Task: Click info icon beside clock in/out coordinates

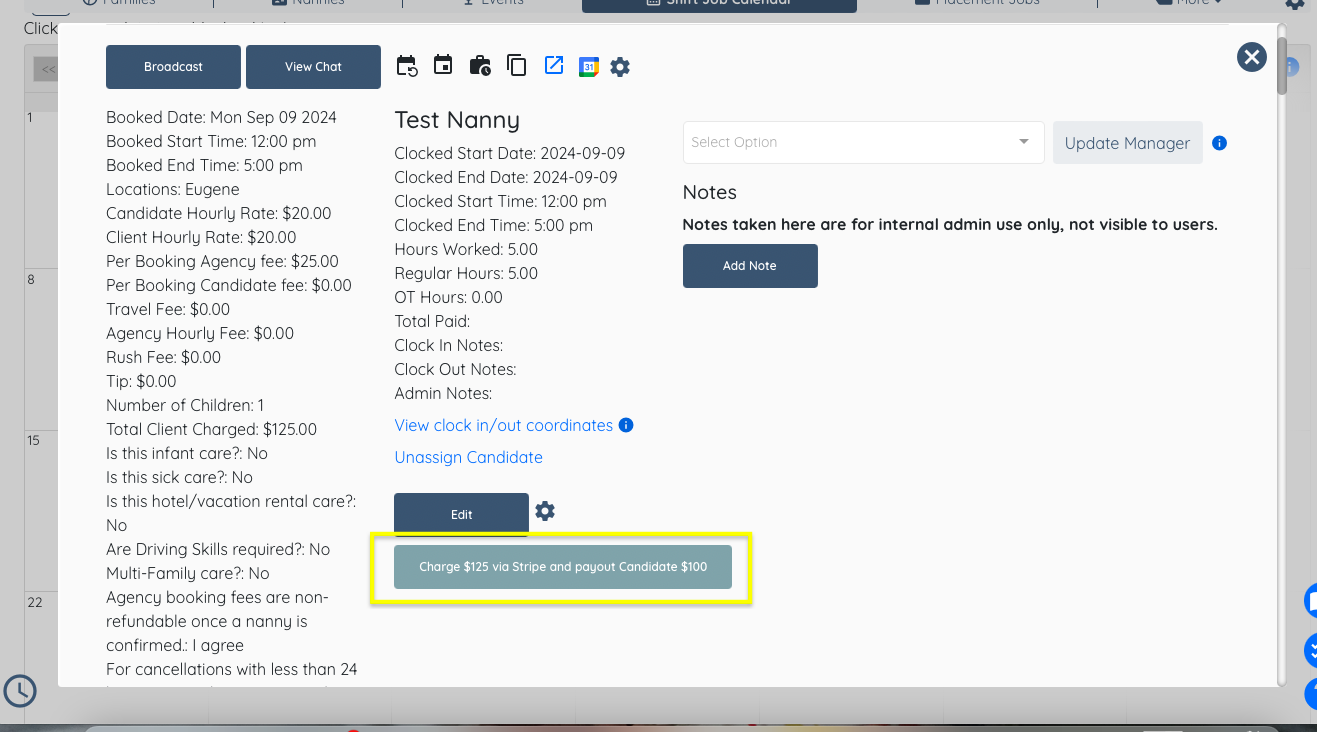Action: [626, 425]
